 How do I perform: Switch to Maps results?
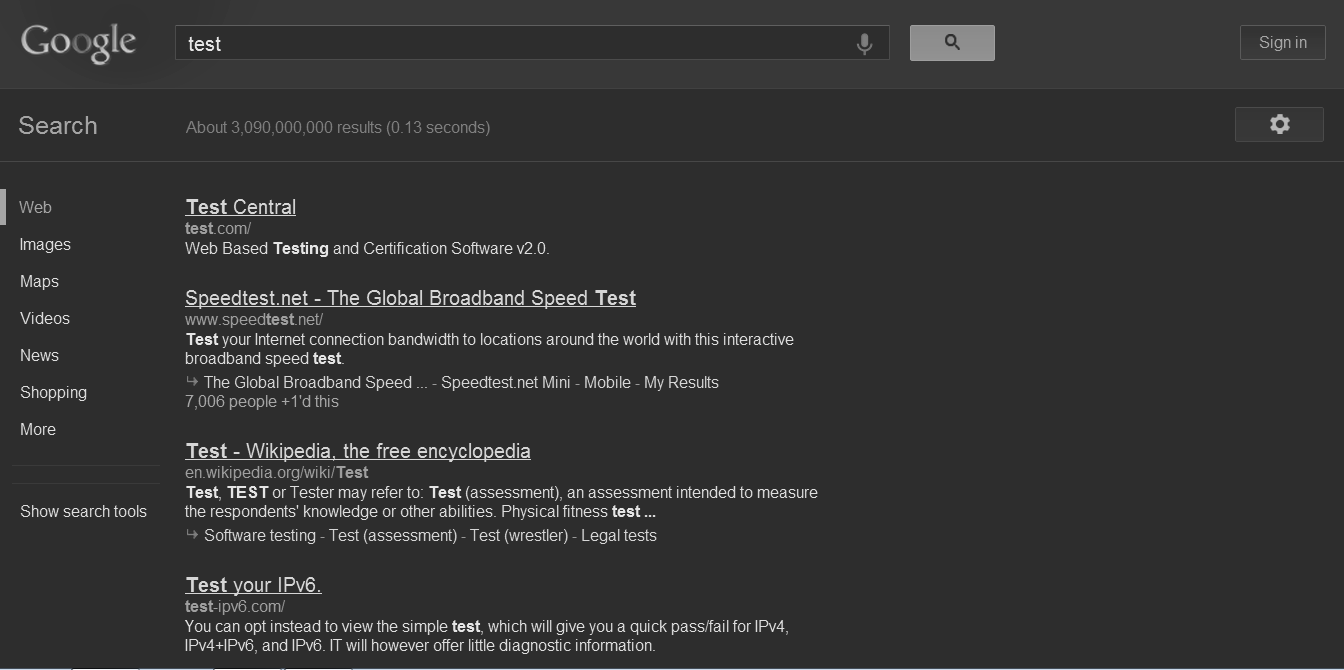point(39,281)
